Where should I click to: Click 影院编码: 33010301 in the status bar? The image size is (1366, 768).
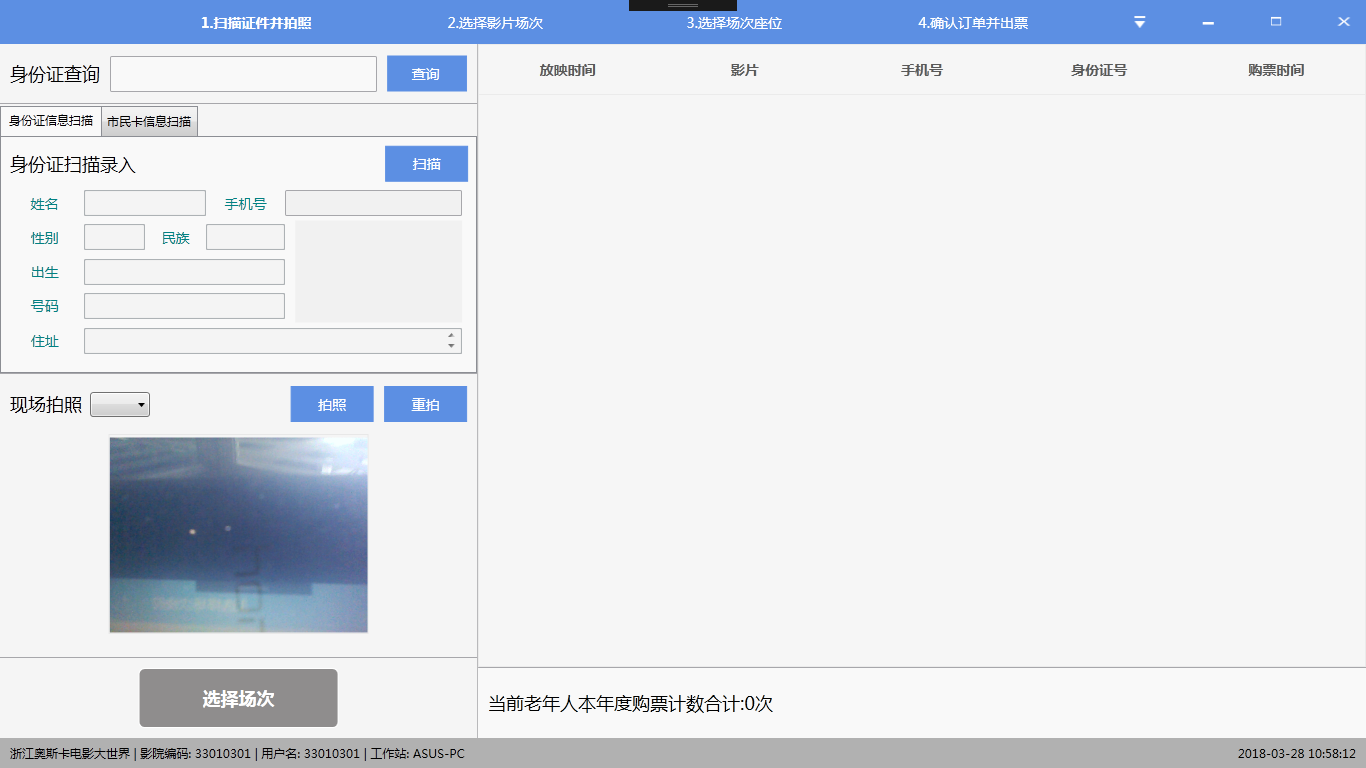[195, 754]
